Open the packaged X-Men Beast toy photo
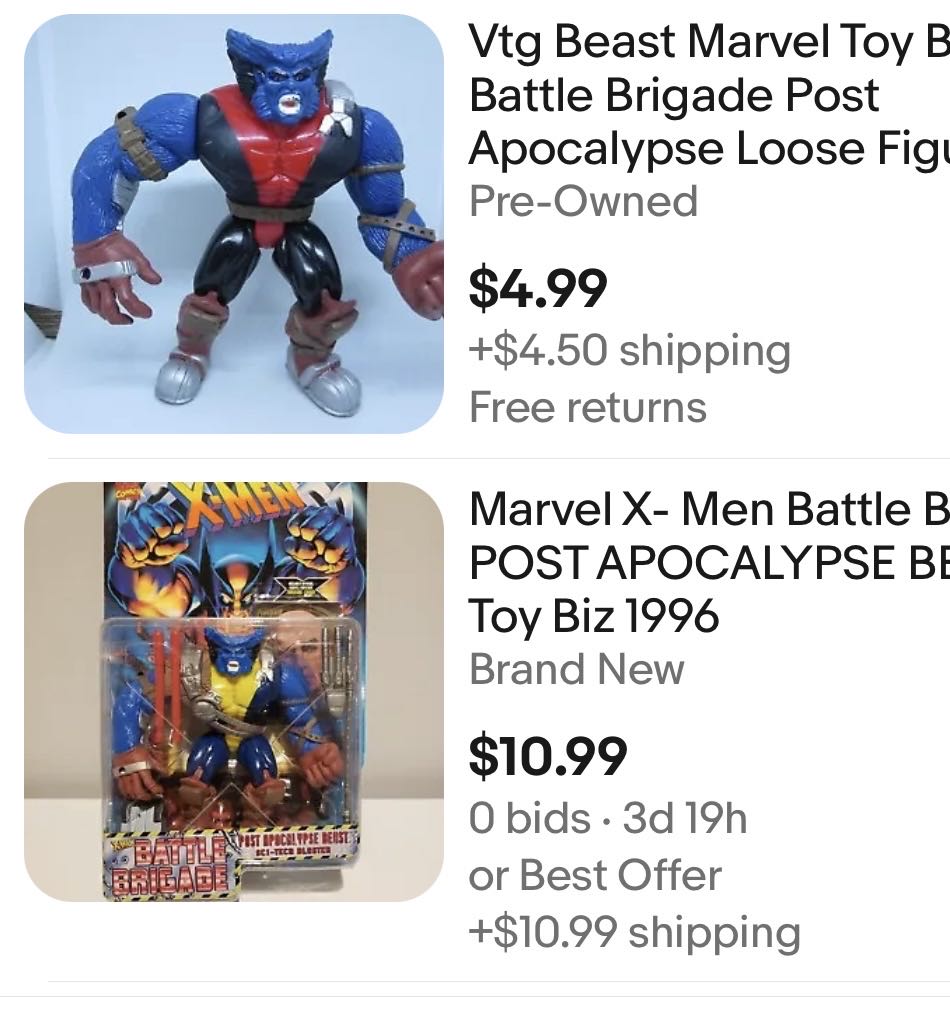The height and width of the screenshot is (1020, 950). point(234,692)
